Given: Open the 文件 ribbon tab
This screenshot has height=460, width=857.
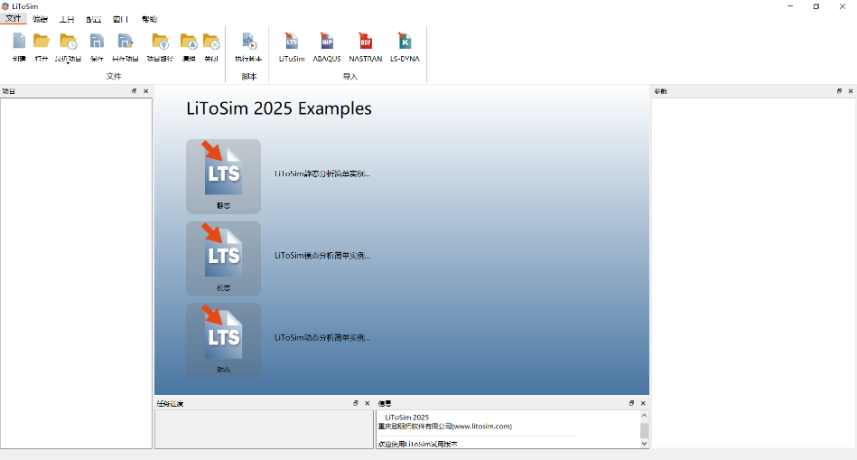Looking at the screenshot, I should click(13, 19).
